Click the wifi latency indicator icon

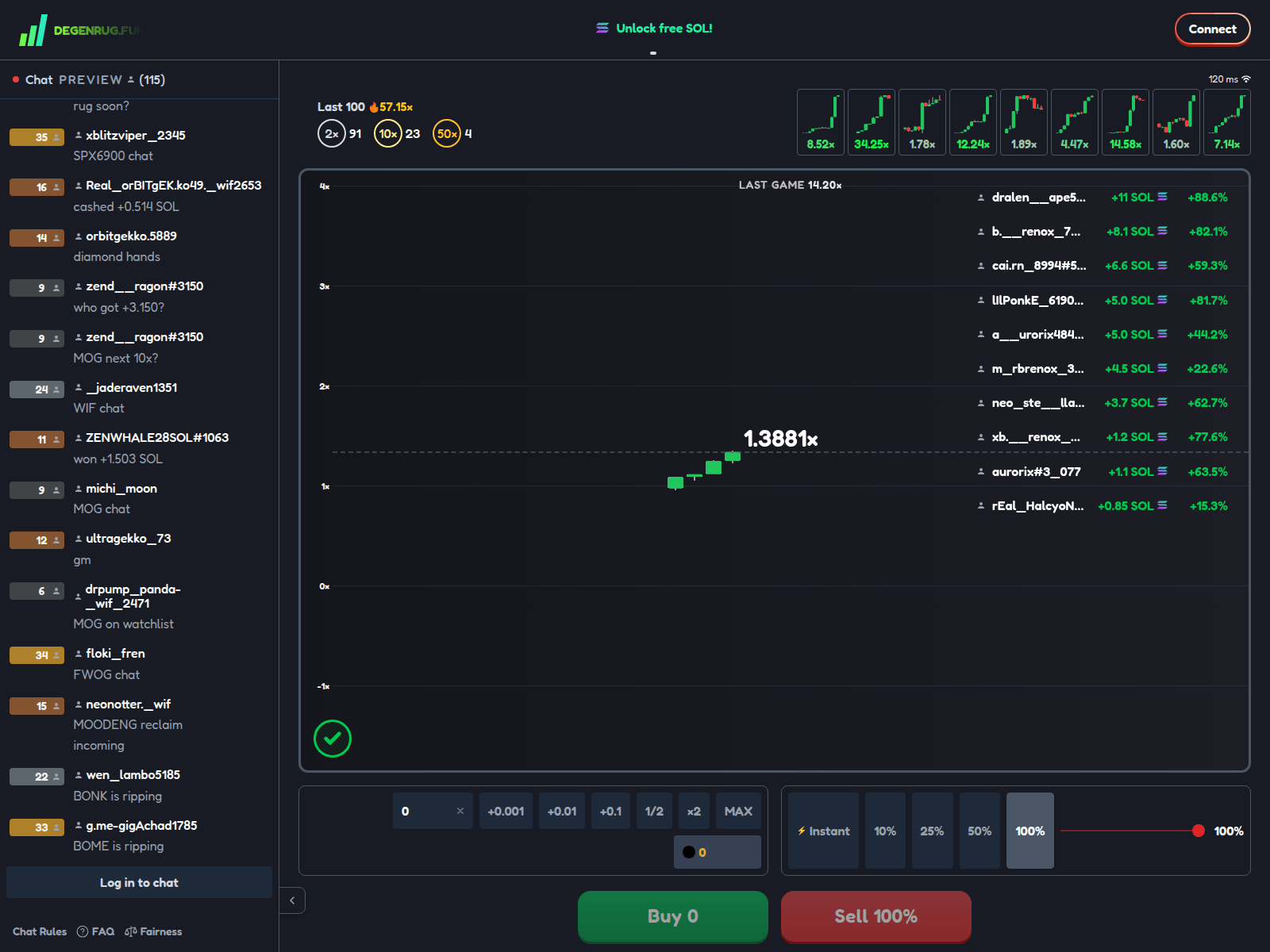click(x=1246, y=79)
